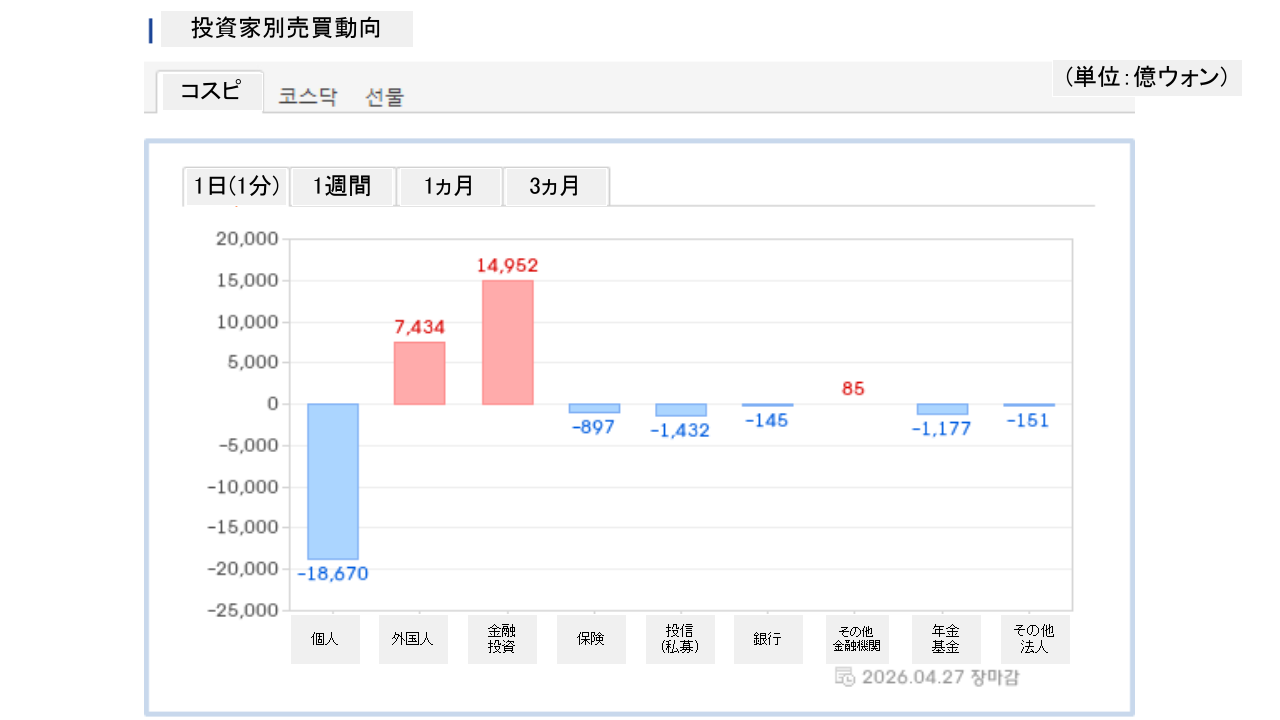Click the 保険 category label

(x=591, y=639)
